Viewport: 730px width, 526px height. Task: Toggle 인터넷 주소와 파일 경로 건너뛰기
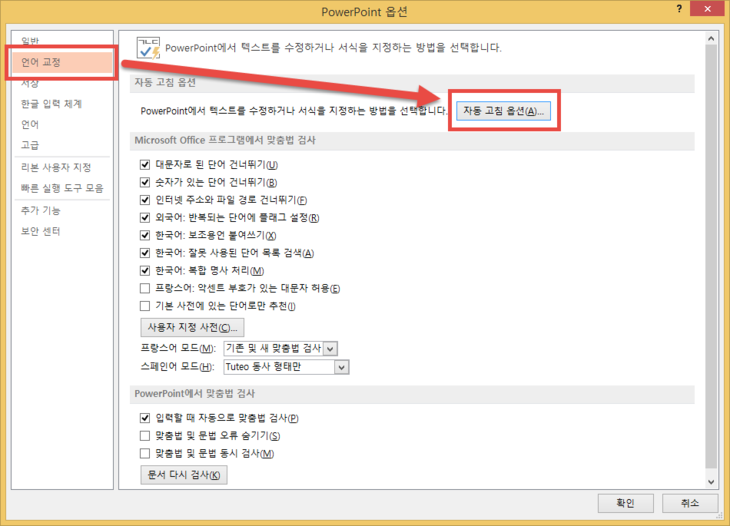(145, 200)
